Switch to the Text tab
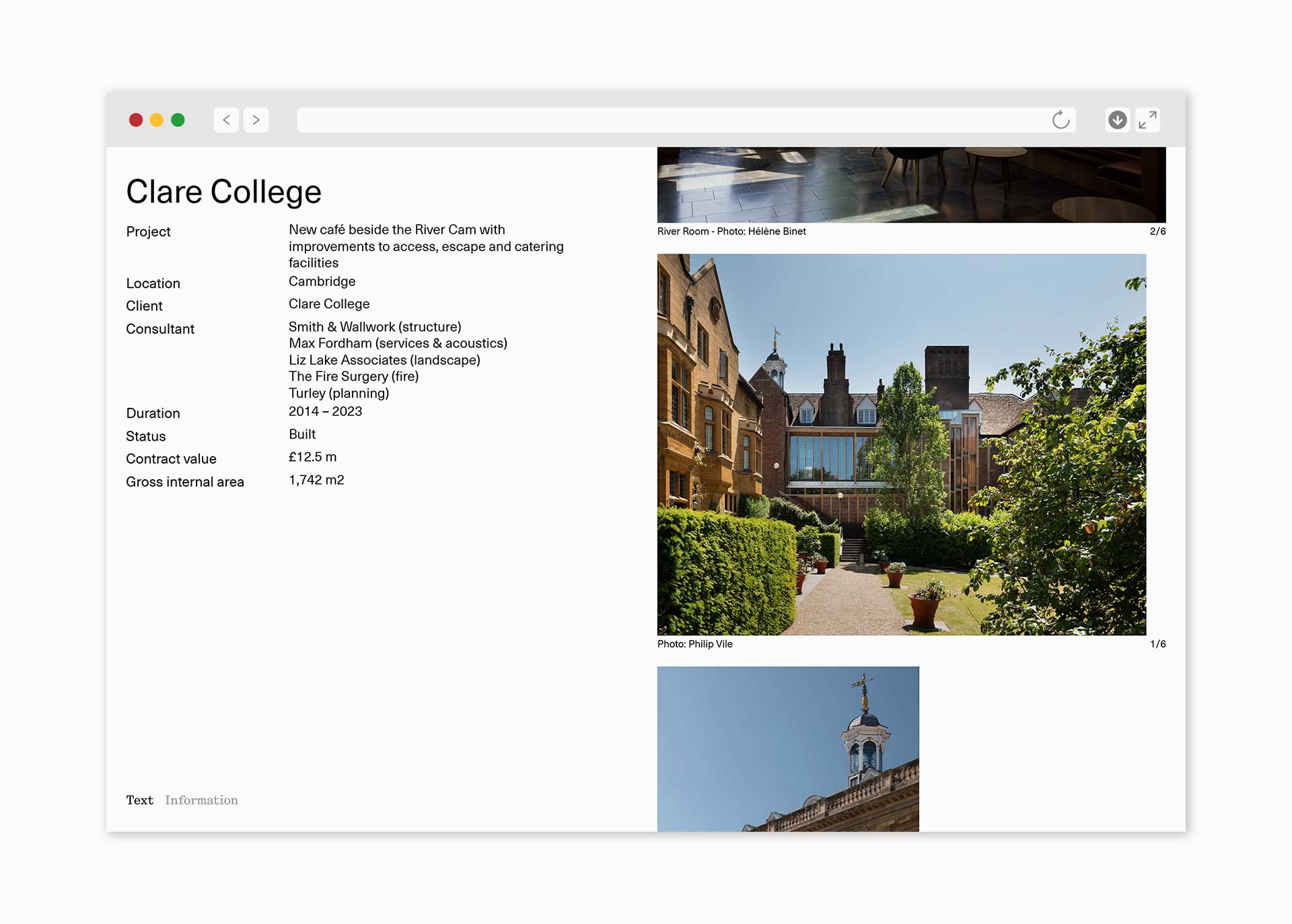Viewport: 1292px width, 924px height. coord(139,800)
